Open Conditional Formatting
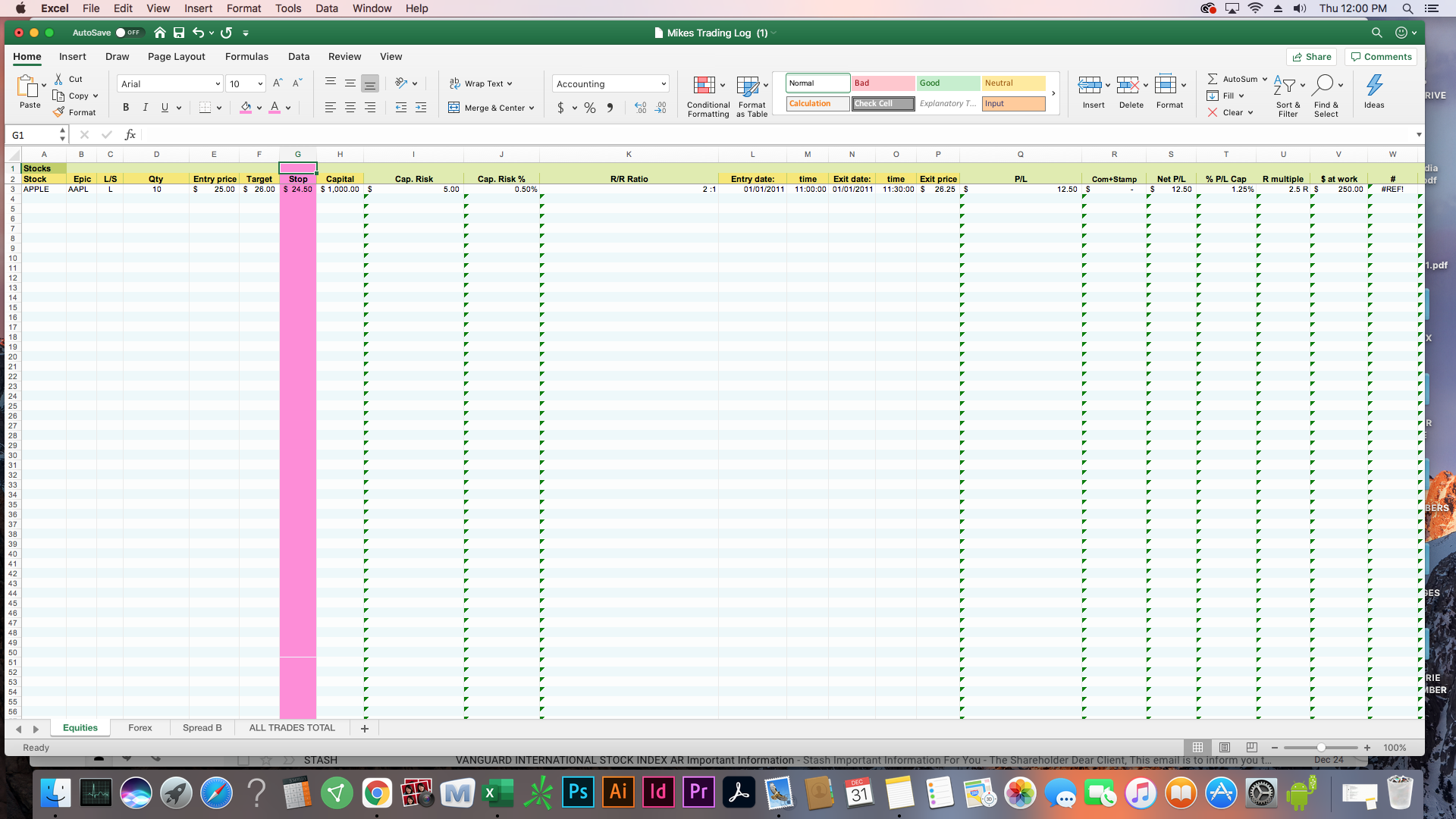 [708, 96]
